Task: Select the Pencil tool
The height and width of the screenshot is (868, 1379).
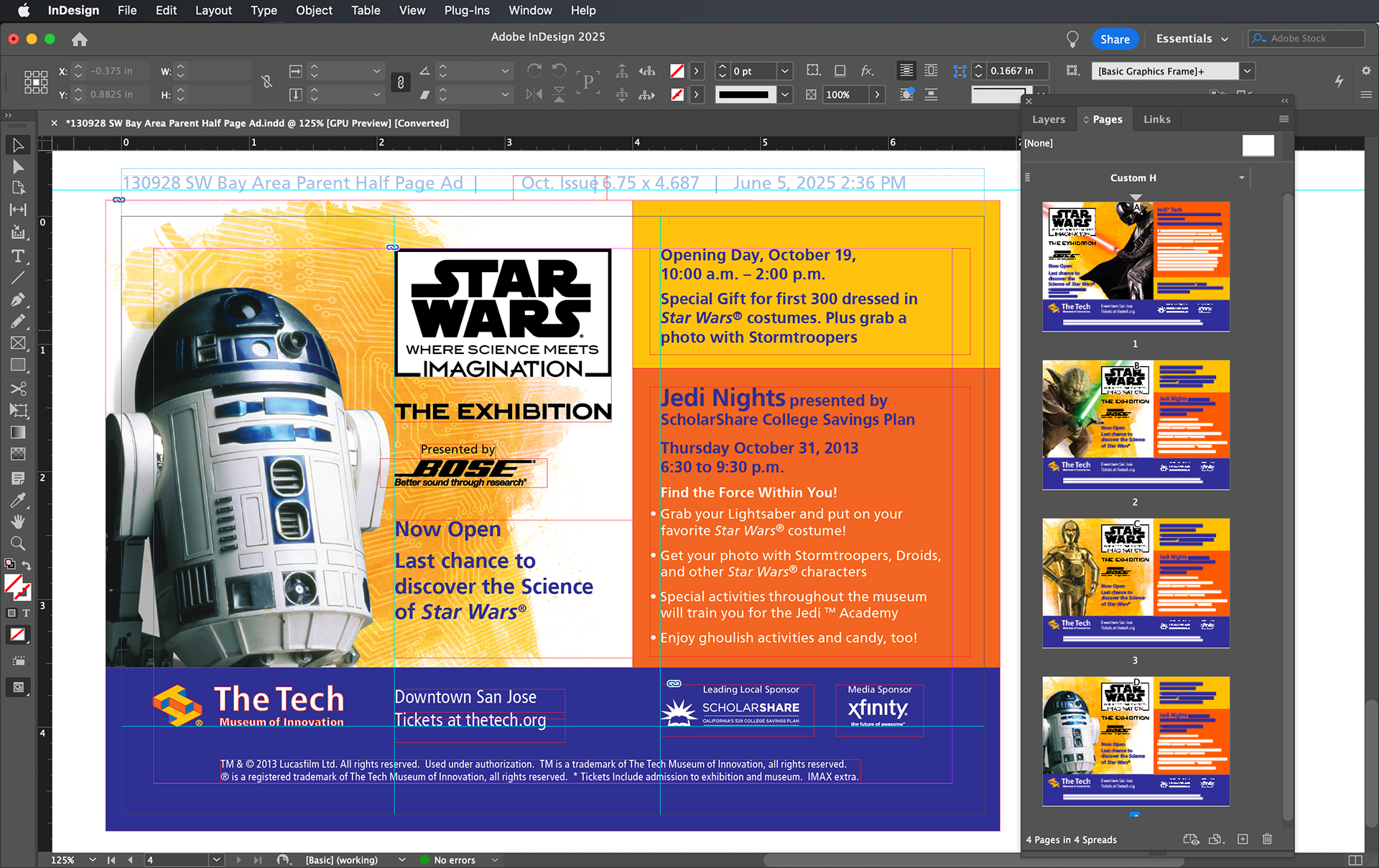Action: point(18,321)
